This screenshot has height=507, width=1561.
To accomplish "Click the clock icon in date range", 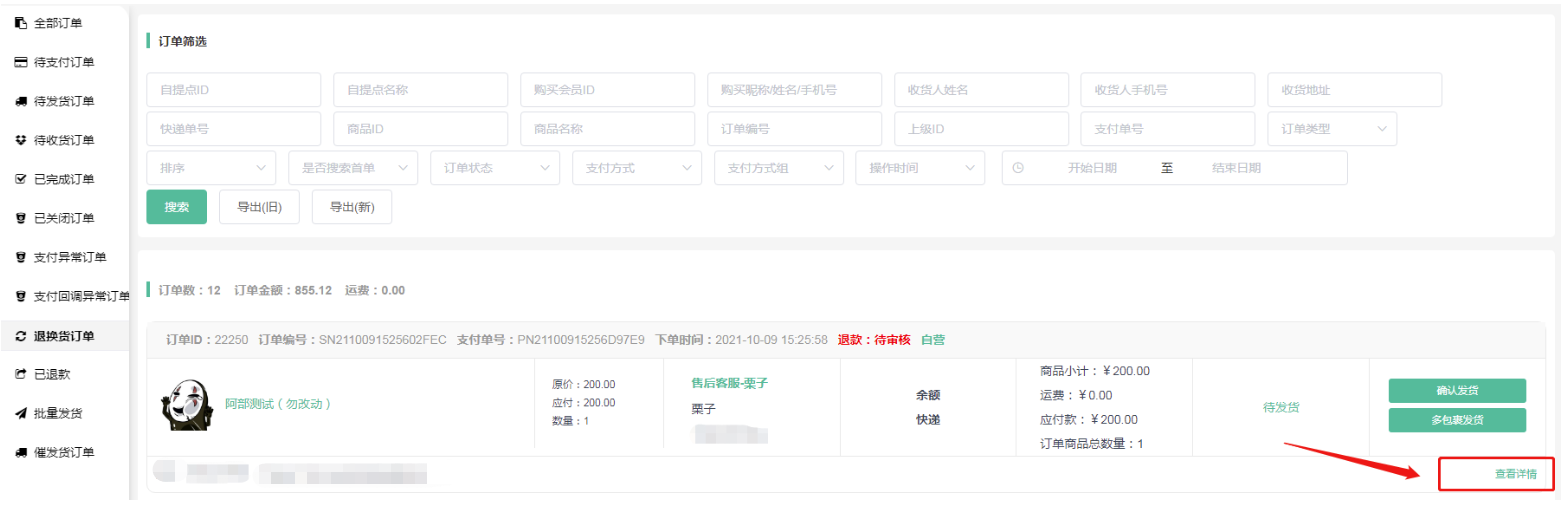I will pos(1018,168).
